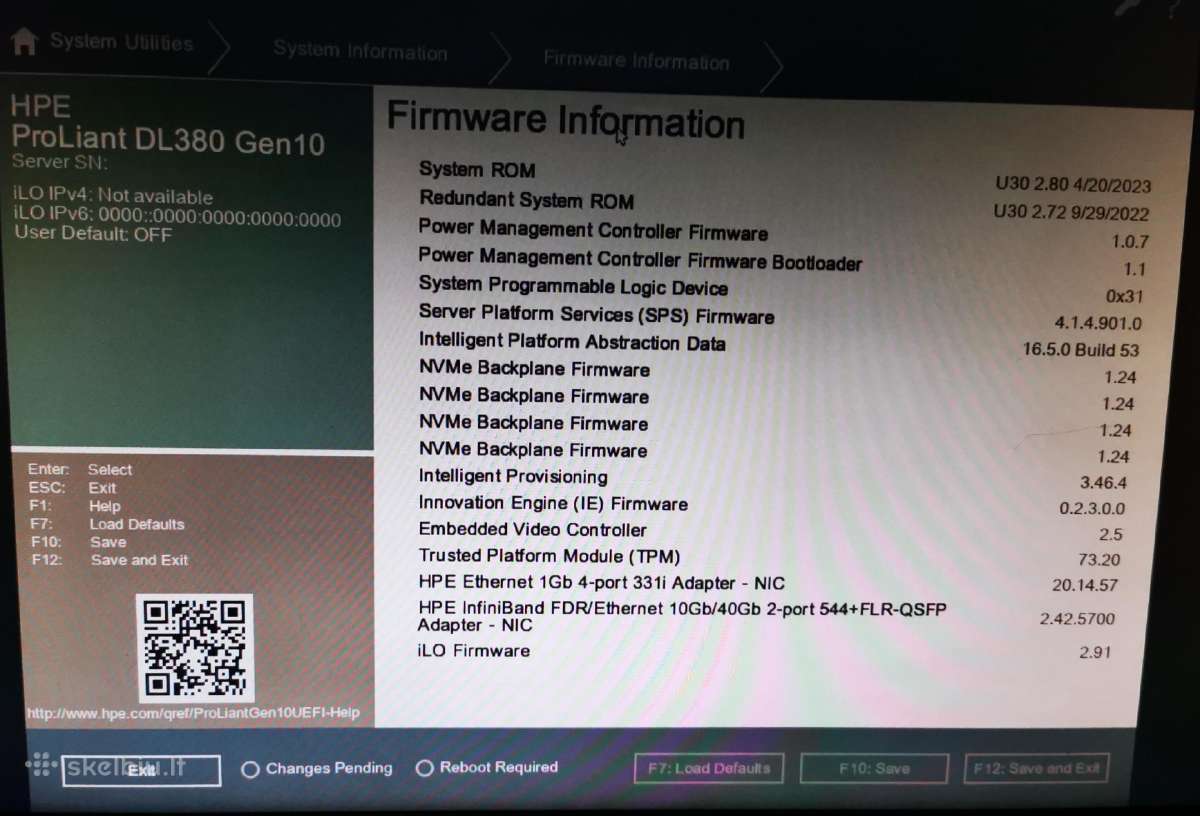Click the F7: Load Defaults key hint
This screenshot has width=1200, height=816.
[x=108, y=524]
